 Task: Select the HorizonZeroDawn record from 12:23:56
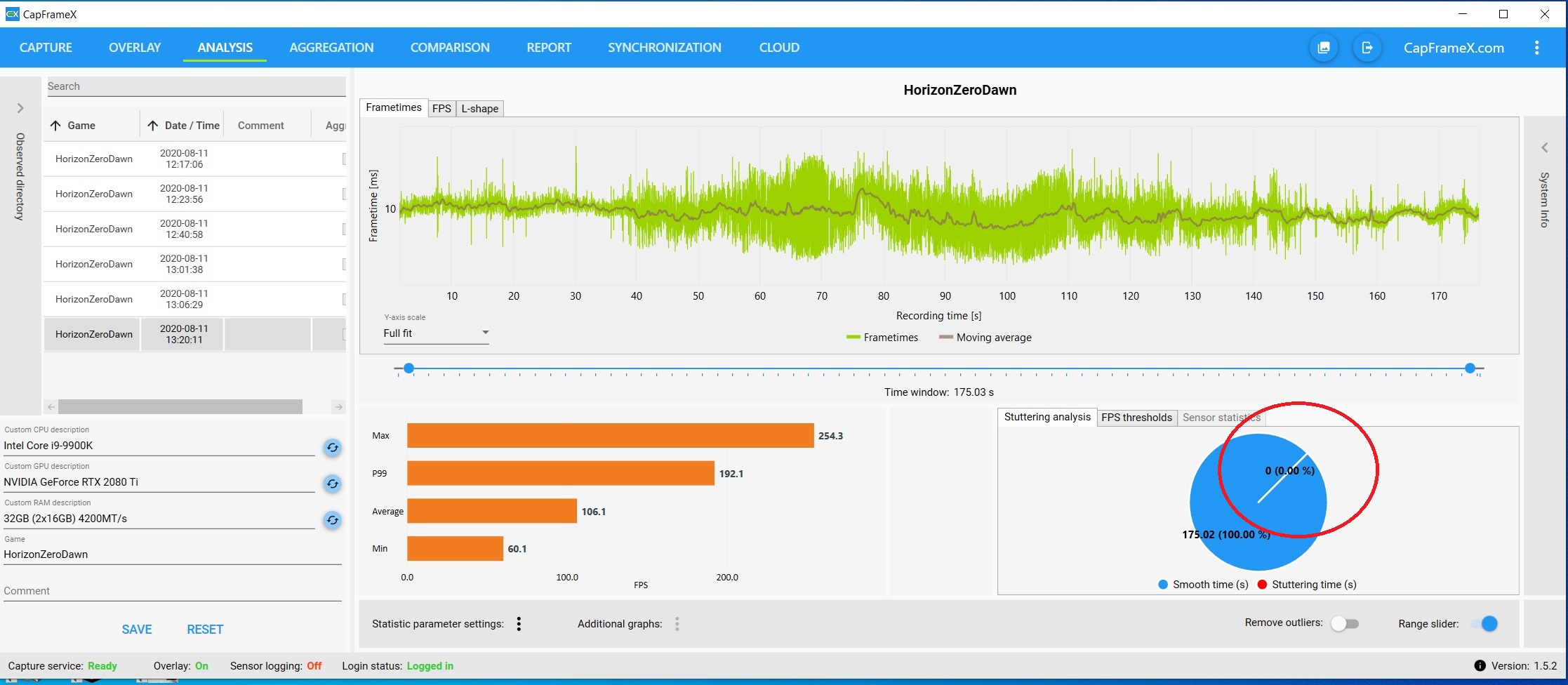194,194
